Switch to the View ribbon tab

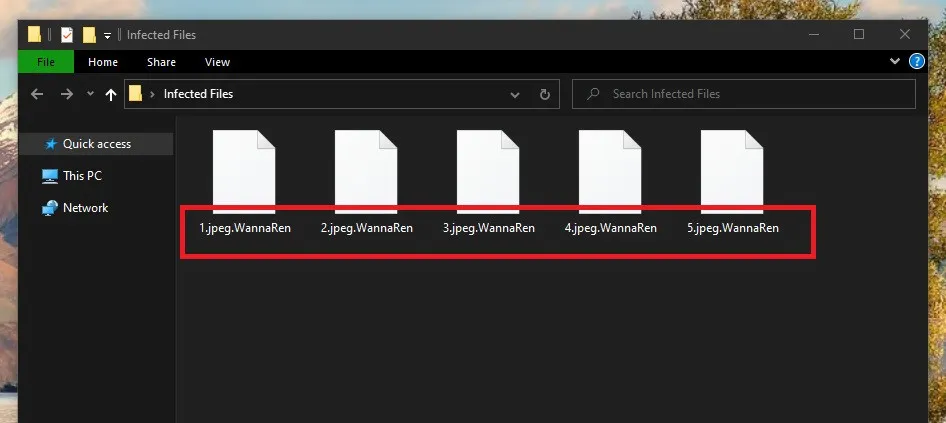click(x=217, y=62)
